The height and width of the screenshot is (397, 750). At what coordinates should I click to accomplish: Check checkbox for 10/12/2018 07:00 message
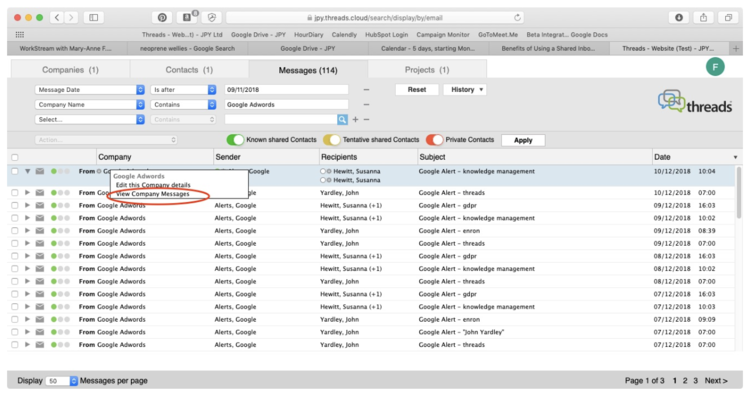point(15,193)
